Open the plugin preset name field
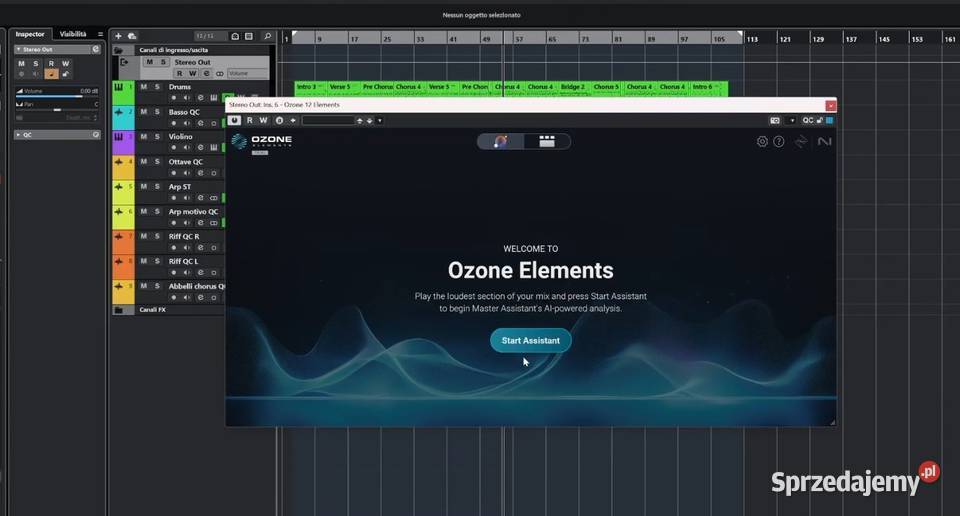This screenshot has height=516, width=960. (x=328, y=121)
